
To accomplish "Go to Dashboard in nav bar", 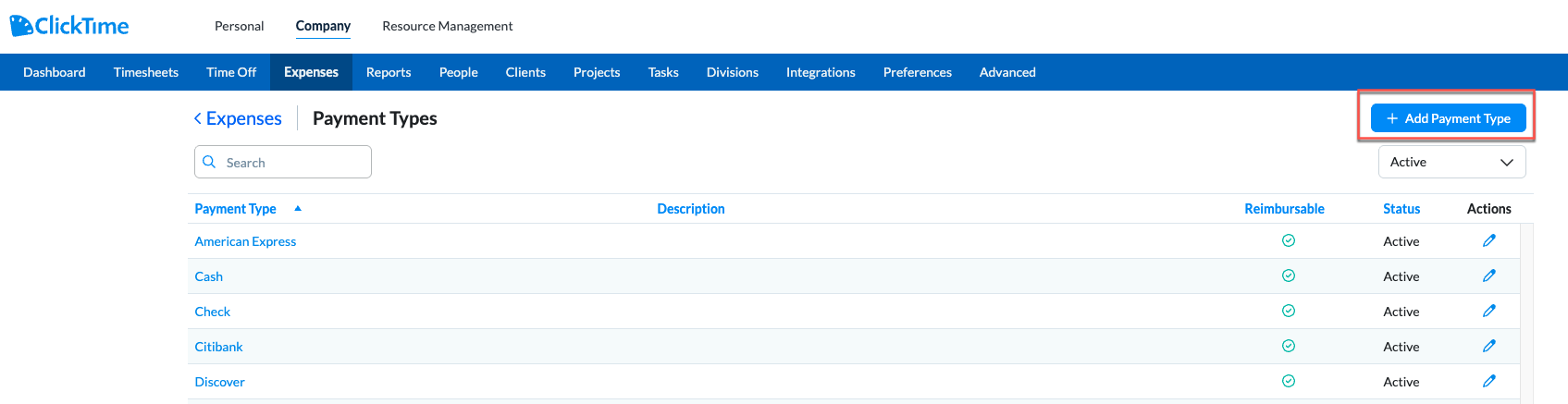I will [x=55, y=72].
